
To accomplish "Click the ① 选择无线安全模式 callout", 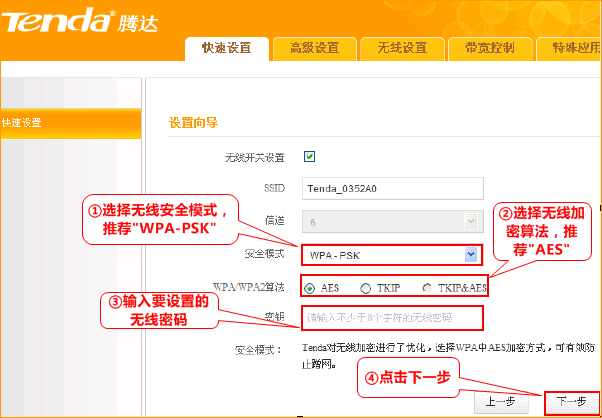I will click(x=161, y=220).
